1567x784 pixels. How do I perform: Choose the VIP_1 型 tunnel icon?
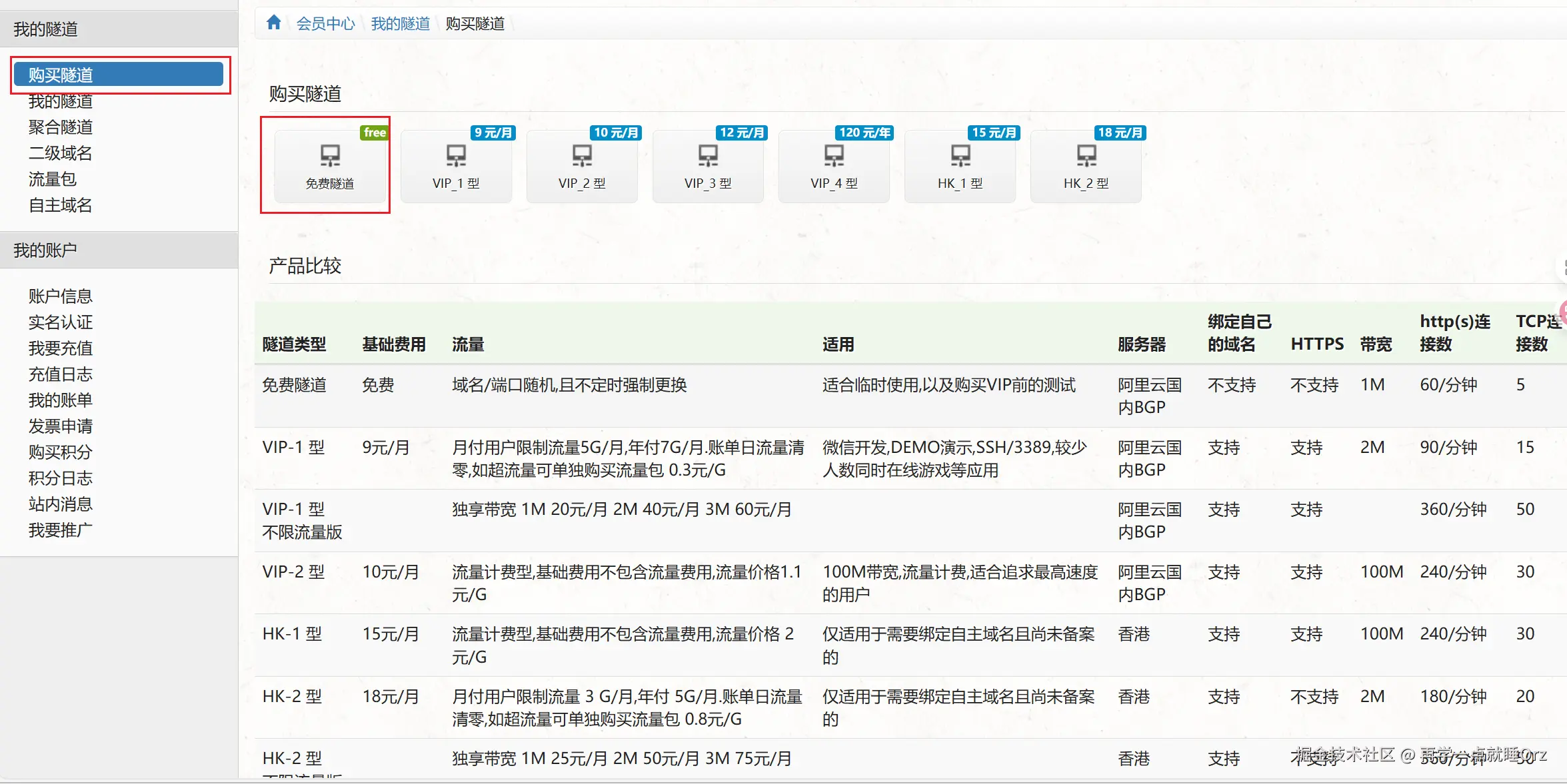pyautogui.click(x=456, y=165)
